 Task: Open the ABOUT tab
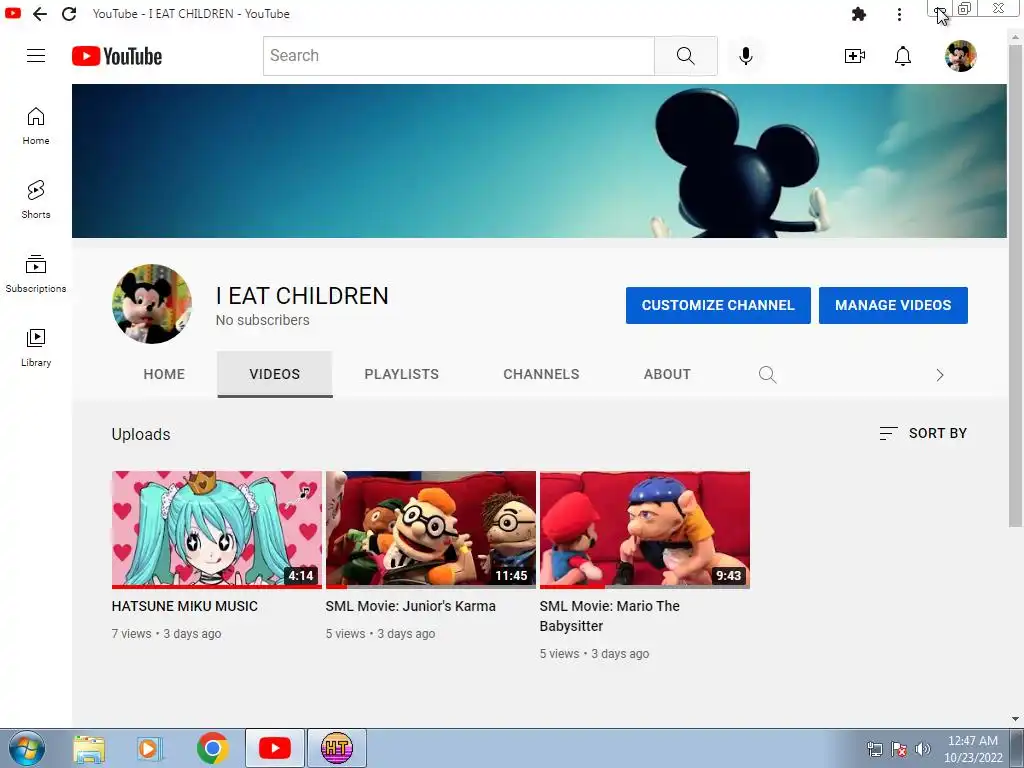[667, 374]
